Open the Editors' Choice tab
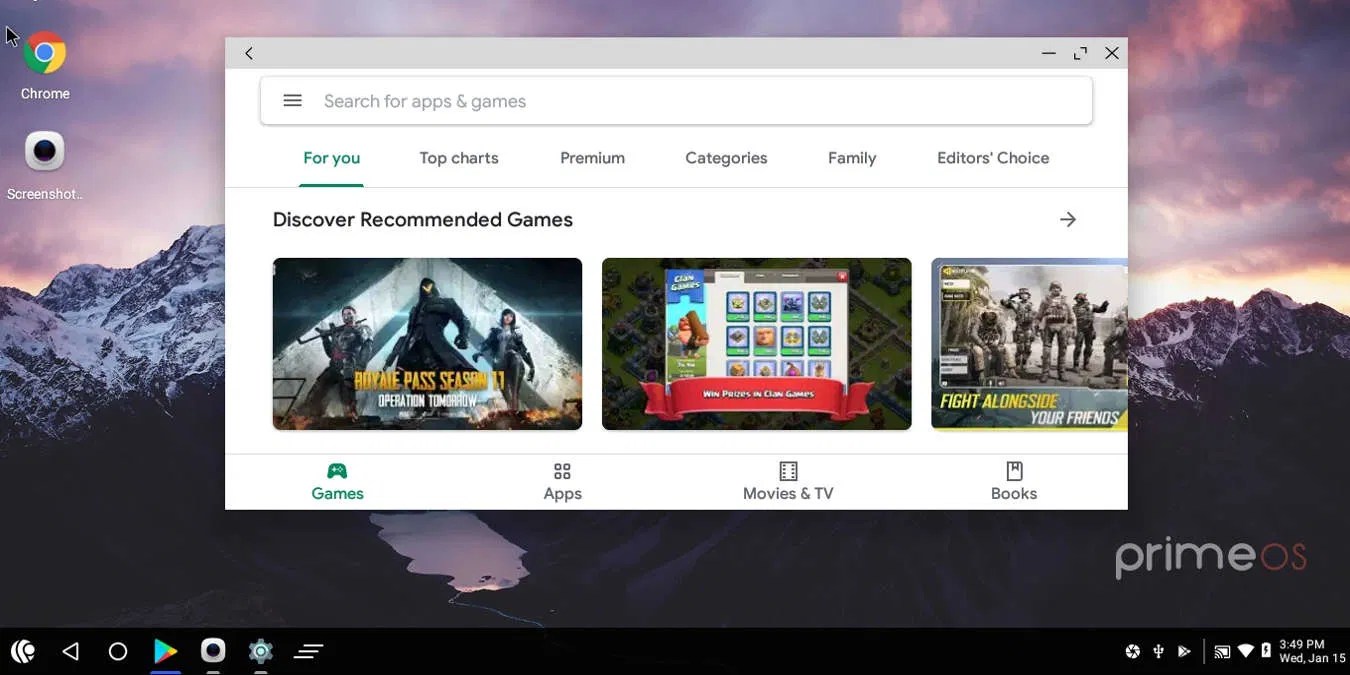 pyautogui.click(x=992, y=158)
